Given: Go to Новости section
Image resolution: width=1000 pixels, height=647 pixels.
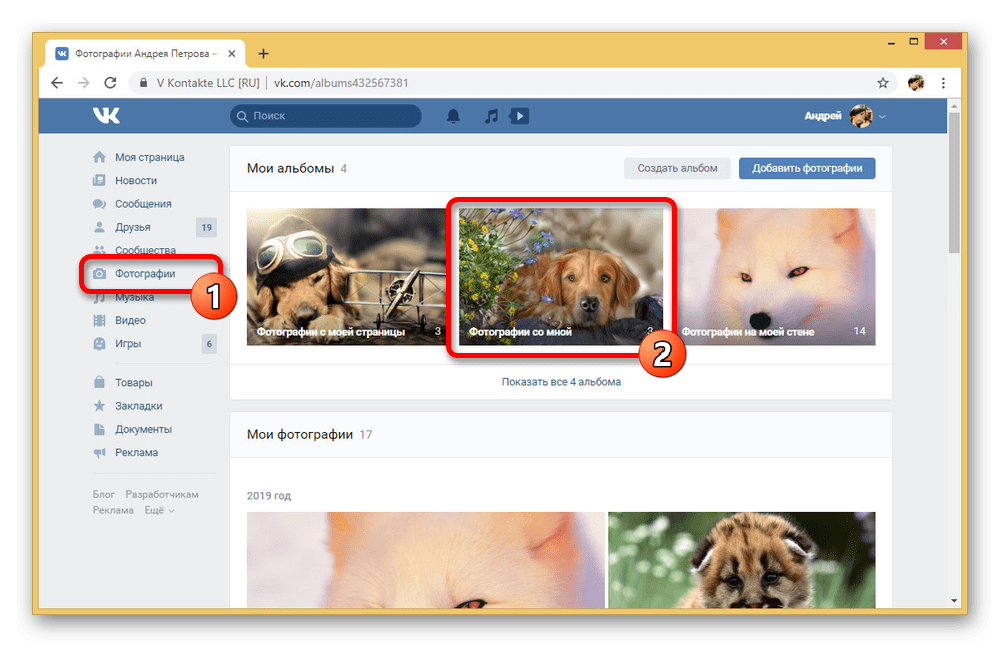Looking at the screenshot, I should coord(136,181).
